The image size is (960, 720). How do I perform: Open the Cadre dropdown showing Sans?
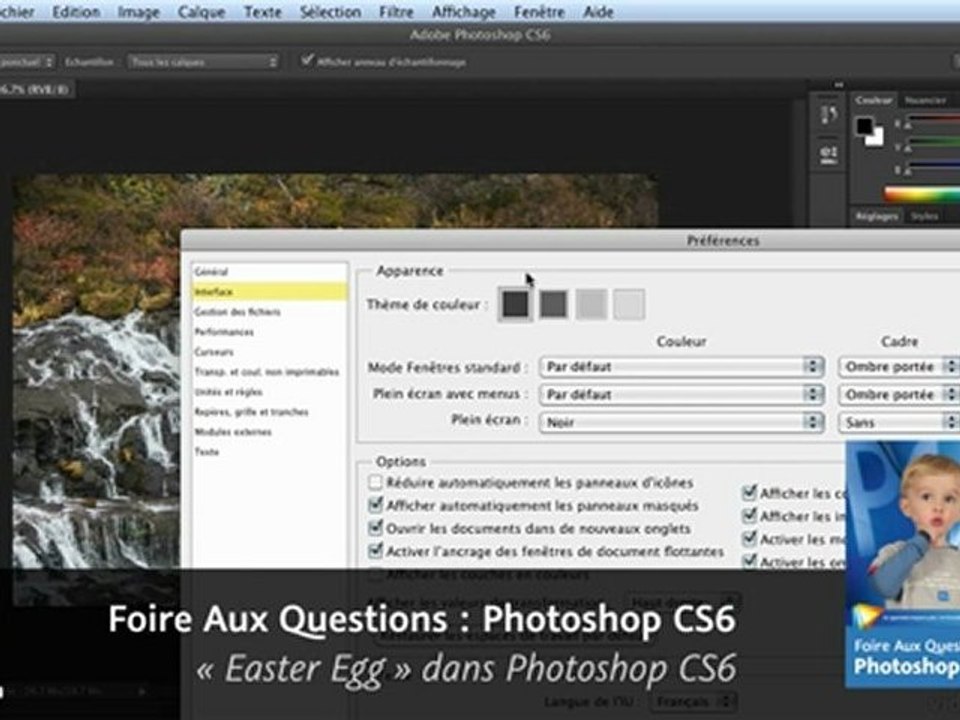[899, 422]
